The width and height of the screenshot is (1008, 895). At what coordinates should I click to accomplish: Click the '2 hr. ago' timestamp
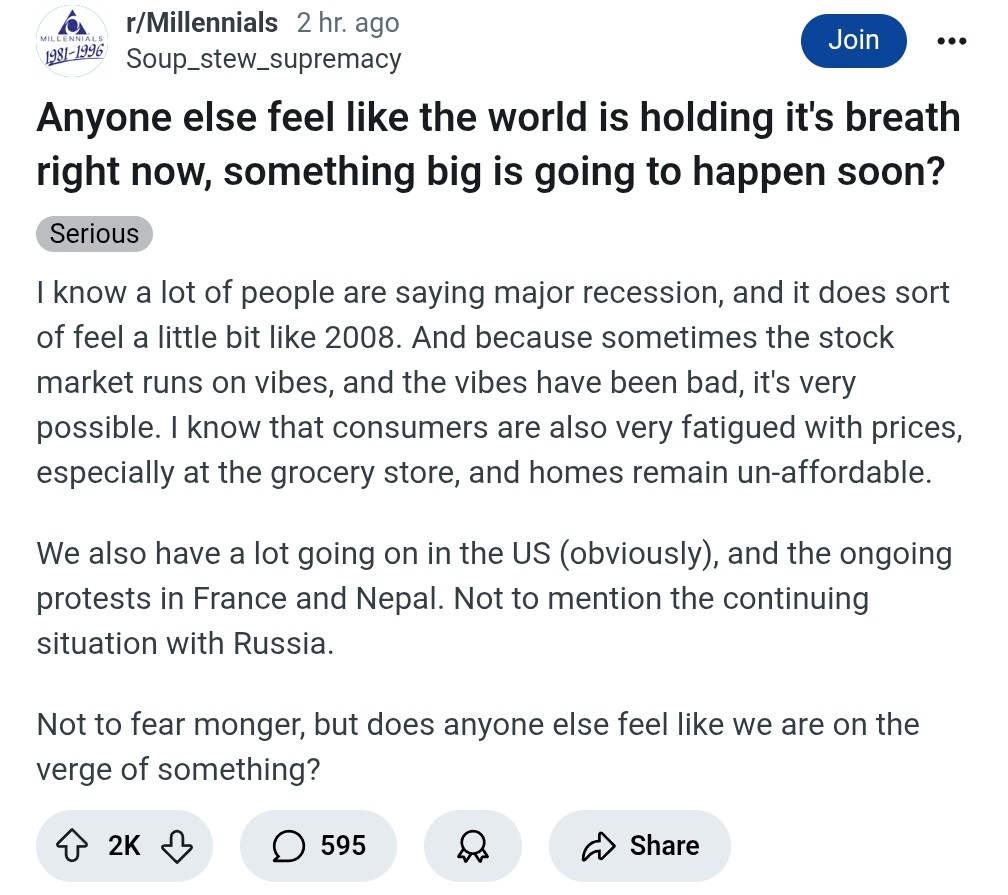pos(348,22)
